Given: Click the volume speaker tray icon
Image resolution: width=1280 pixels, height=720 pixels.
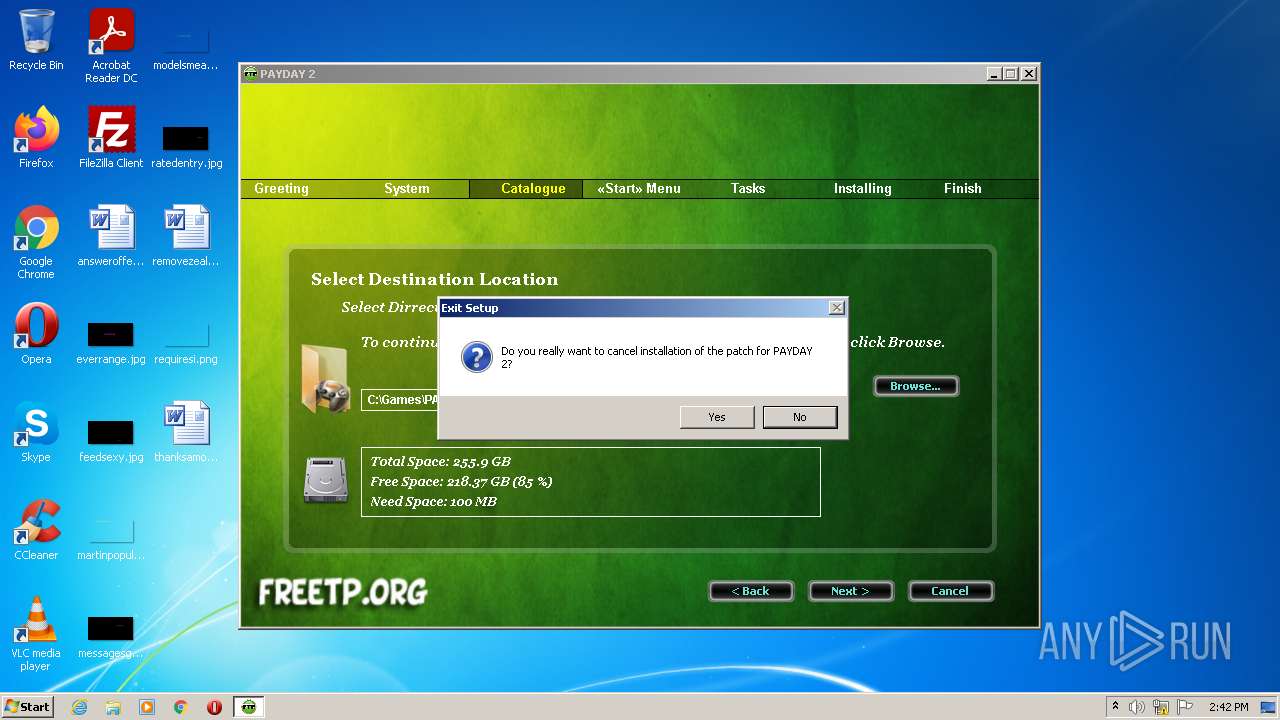Looking at the screenshot, I should [x=1137, y=707].
